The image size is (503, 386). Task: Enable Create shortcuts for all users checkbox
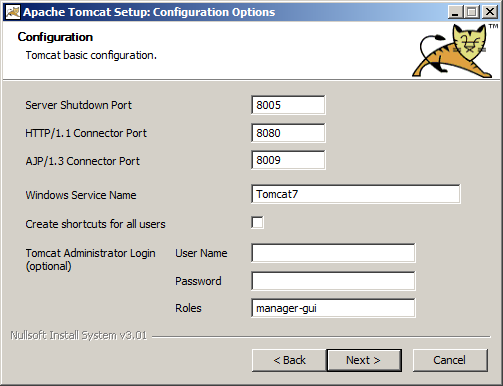[257, 223]
